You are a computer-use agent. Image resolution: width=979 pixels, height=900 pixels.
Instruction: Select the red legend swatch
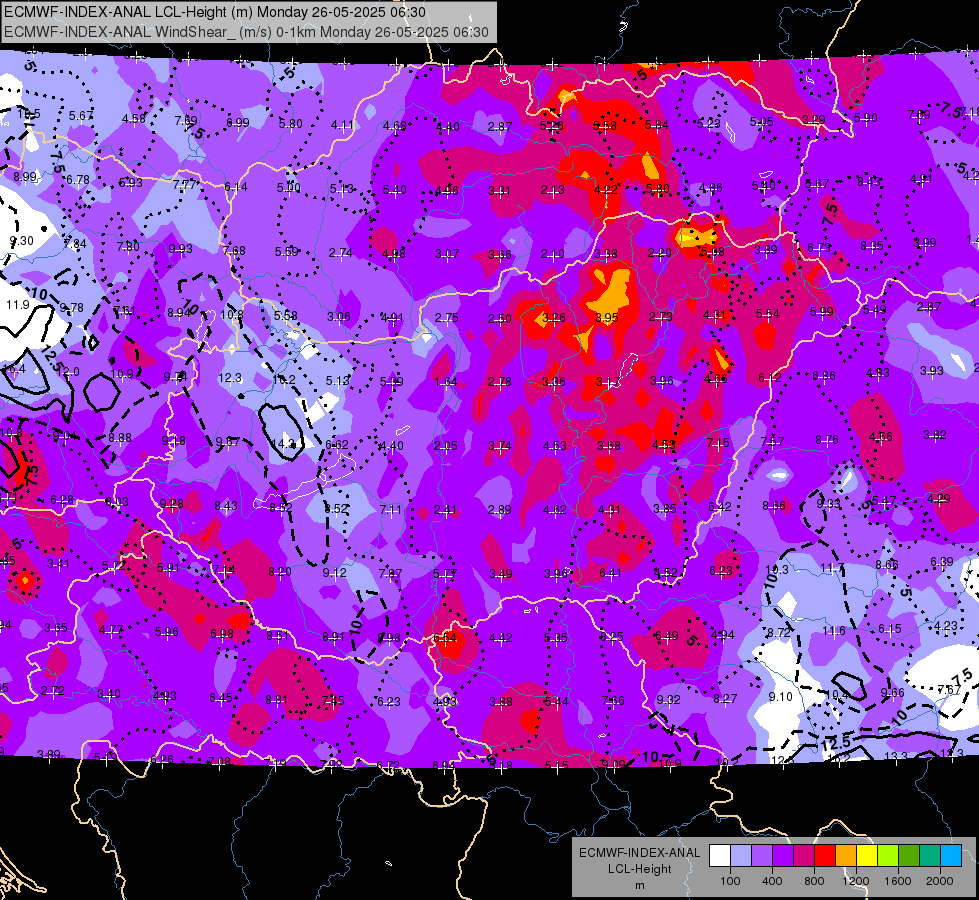pyautogui.click(x=825, y=856)
